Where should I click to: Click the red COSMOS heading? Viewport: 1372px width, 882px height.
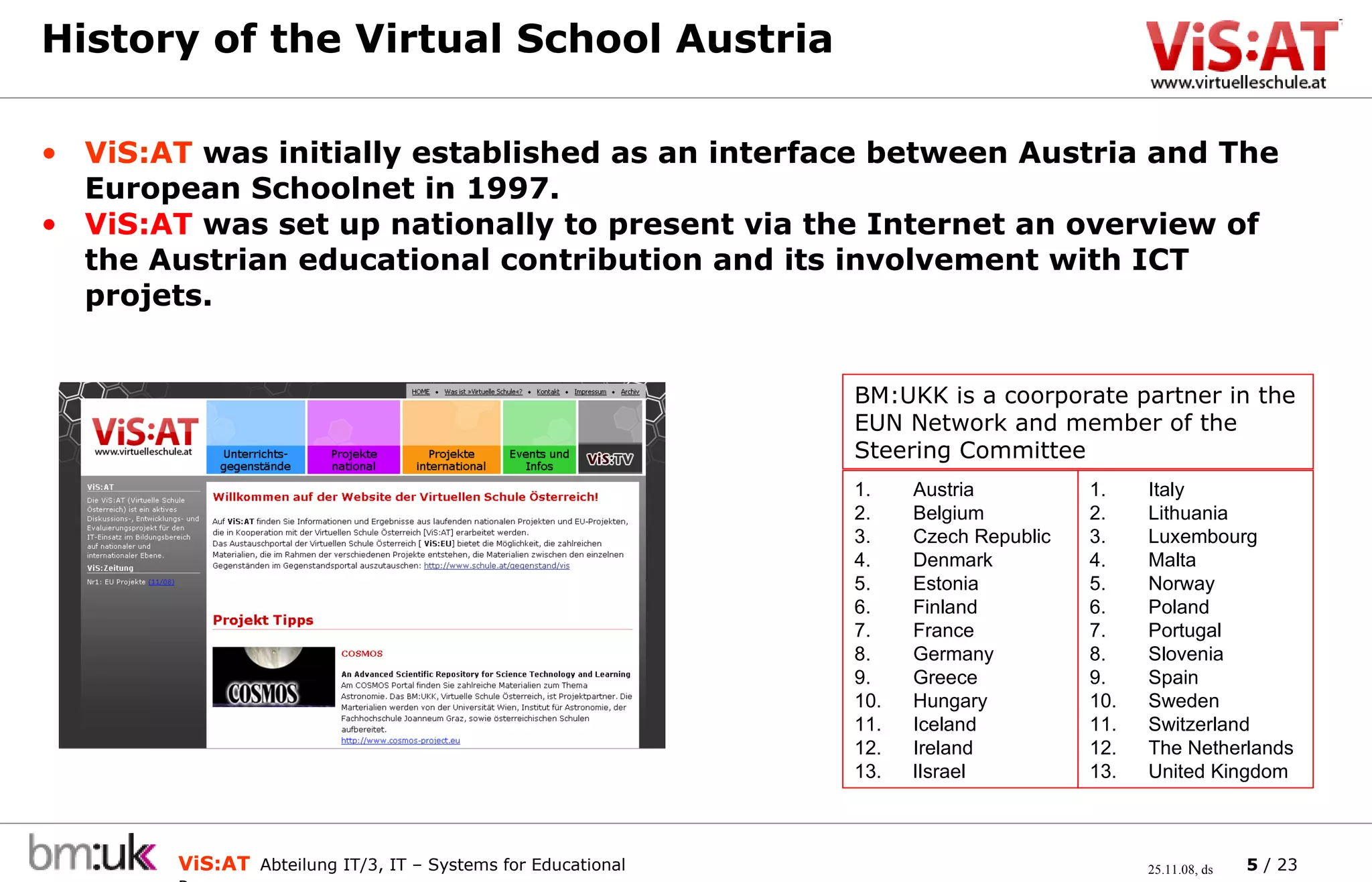point(362,653)
